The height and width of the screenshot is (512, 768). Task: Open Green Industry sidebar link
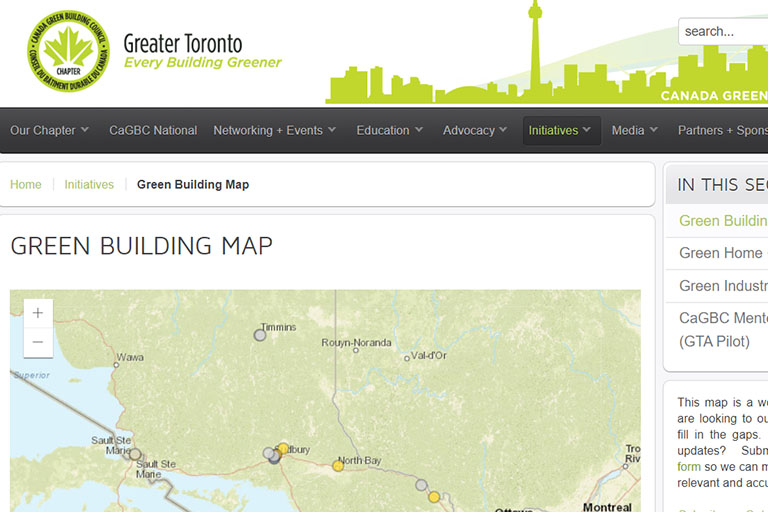pos(722,286)
